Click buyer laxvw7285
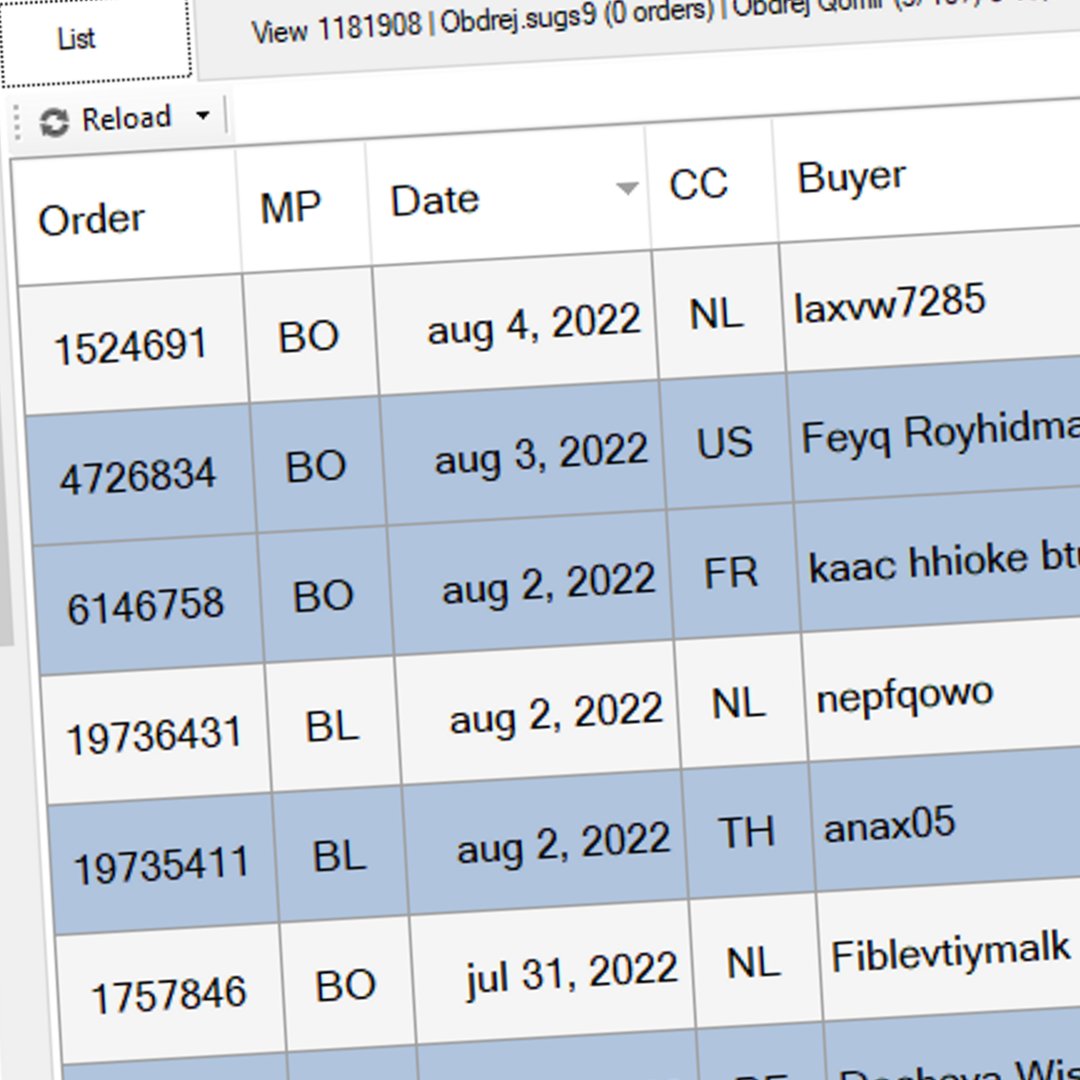The height and width of the screenshot is (1080, 1080). pos(890,304)
